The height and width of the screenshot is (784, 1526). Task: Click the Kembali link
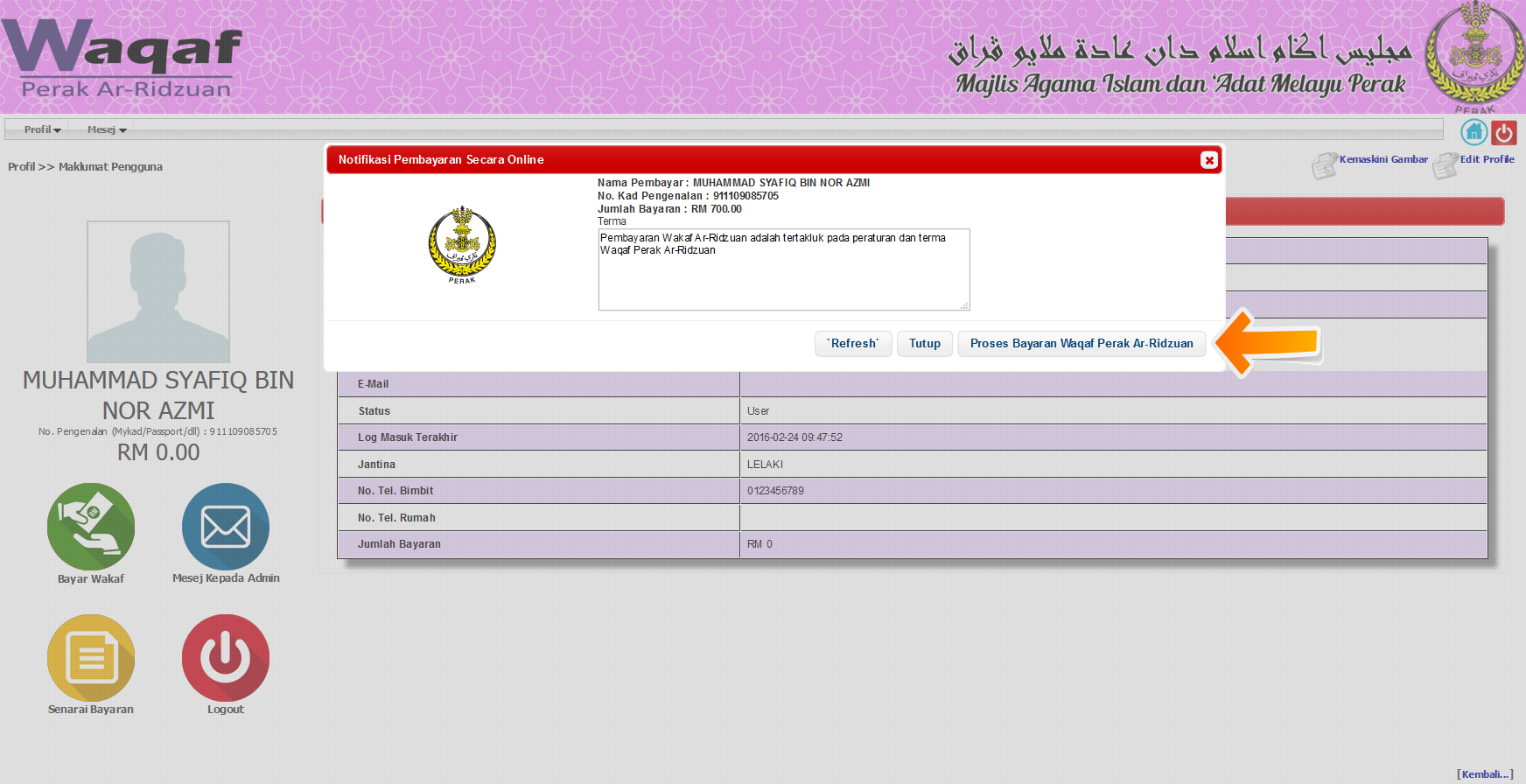coord(1485,774)
